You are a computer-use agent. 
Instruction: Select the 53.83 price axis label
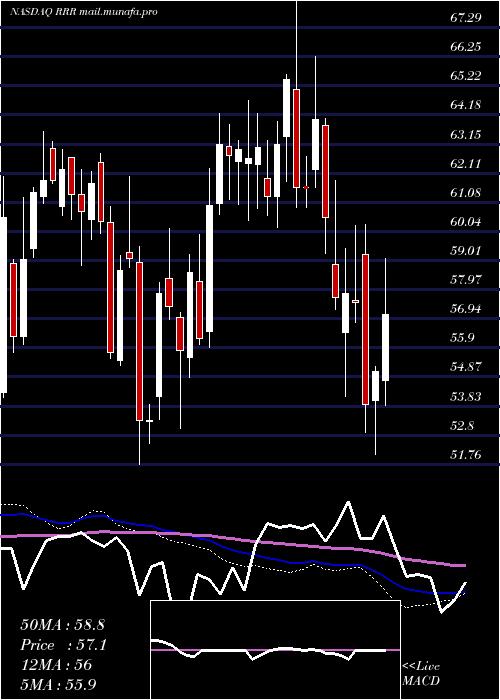coord(466,396)
